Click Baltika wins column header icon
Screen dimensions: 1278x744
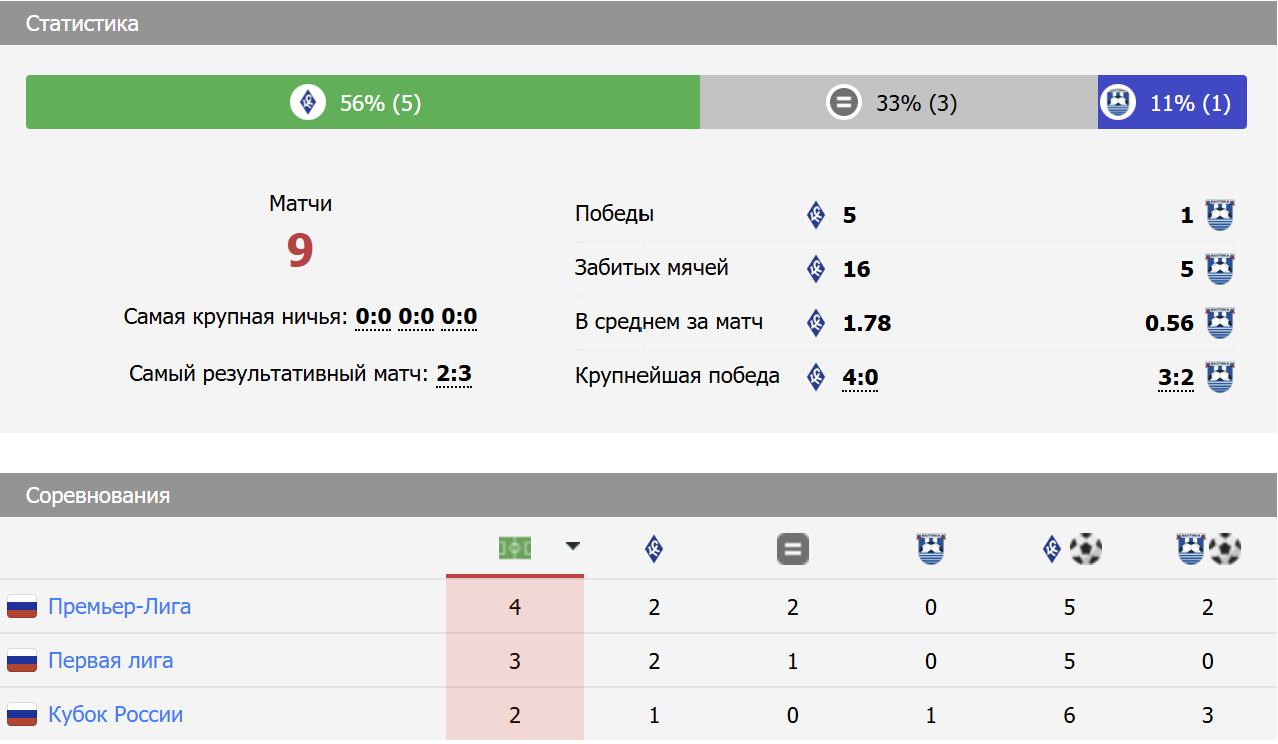(x=931, y=548)
